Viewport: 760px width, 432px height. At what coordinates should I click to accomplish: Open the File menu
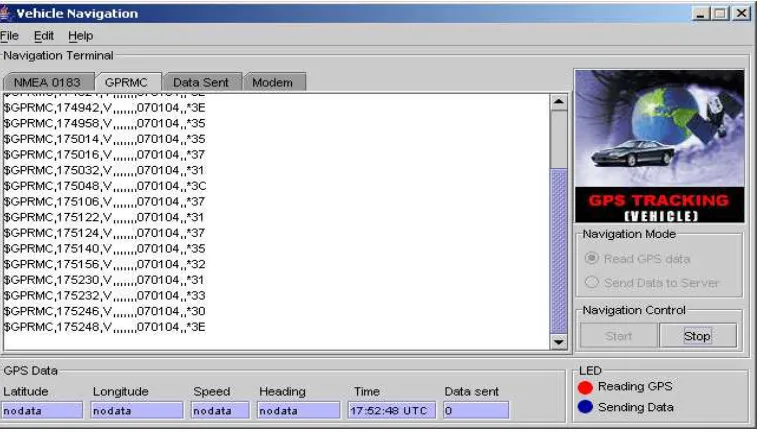(9, 36)
